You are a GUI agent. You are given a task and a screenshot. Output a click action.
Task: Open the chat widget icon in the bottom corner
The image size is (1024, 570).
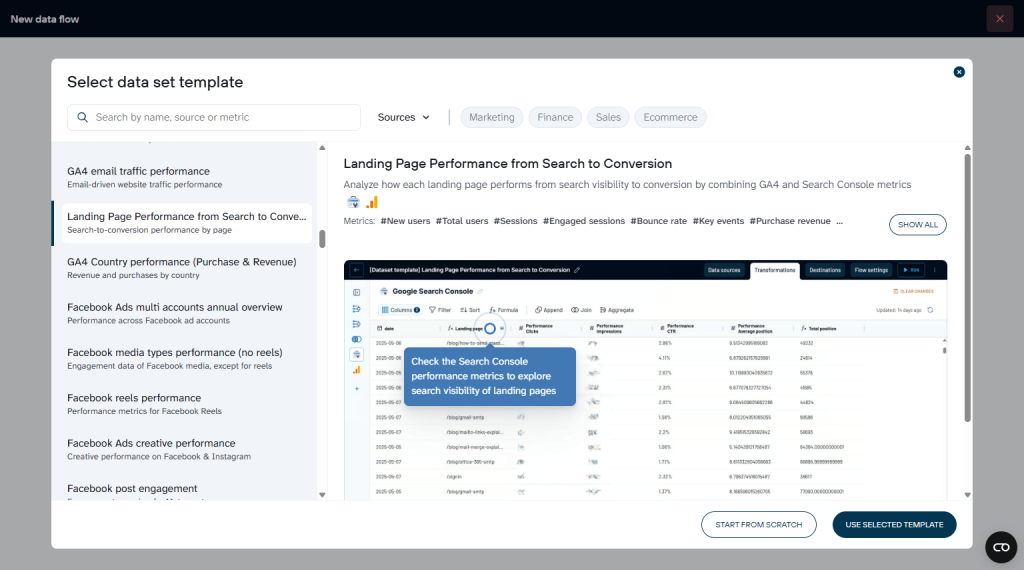coord(1000,547)
